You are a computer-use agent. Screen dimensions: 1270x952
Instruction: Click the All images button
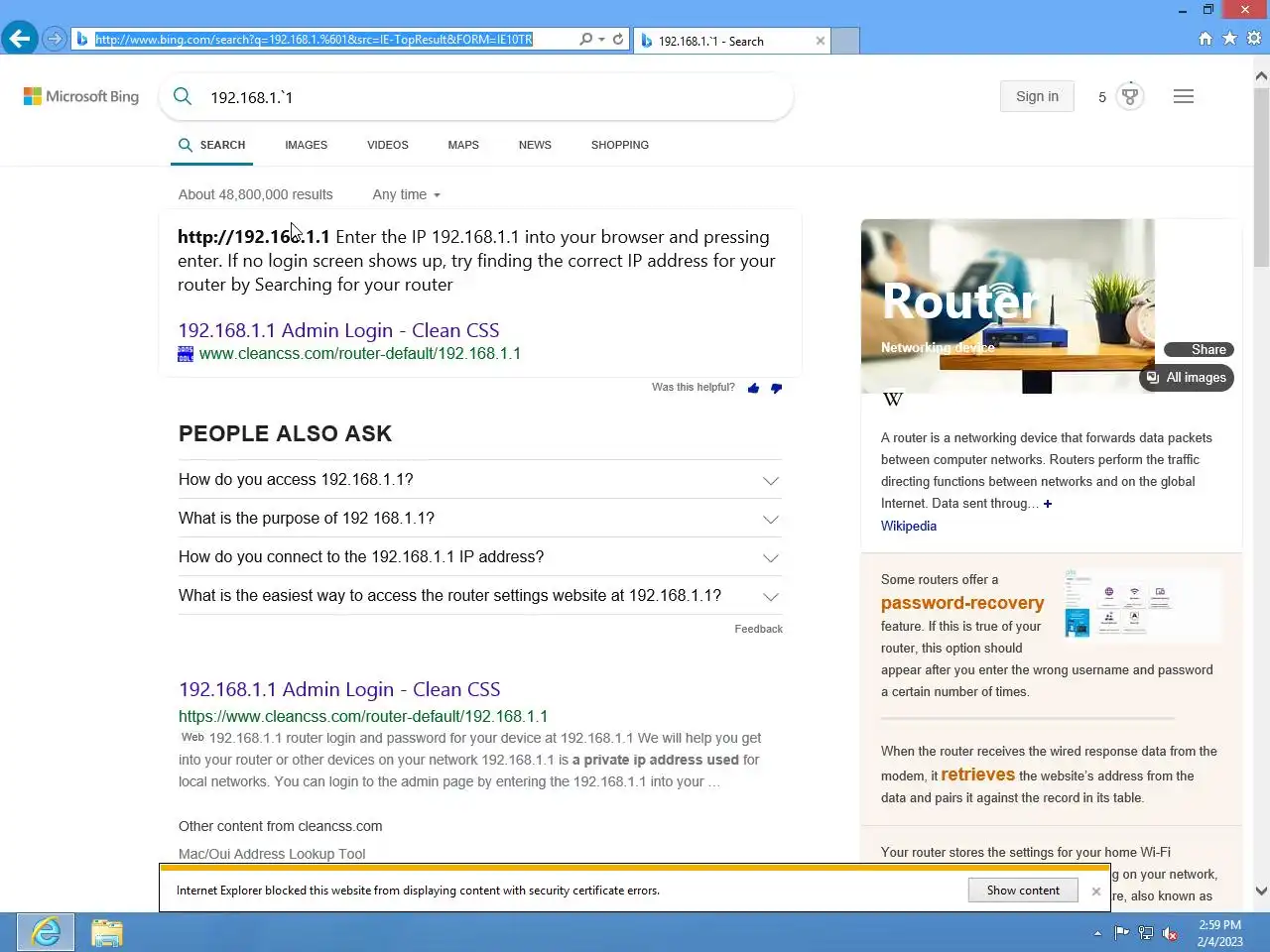pyautogui.click(x=1187, y=378)
